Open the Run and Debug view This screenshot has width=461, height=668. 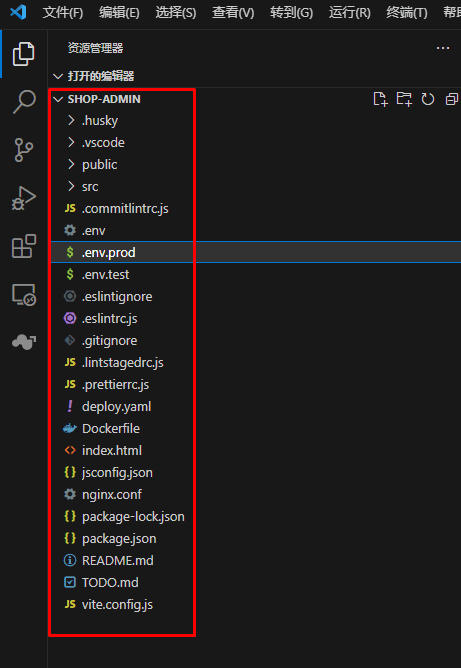click(23, 198)
